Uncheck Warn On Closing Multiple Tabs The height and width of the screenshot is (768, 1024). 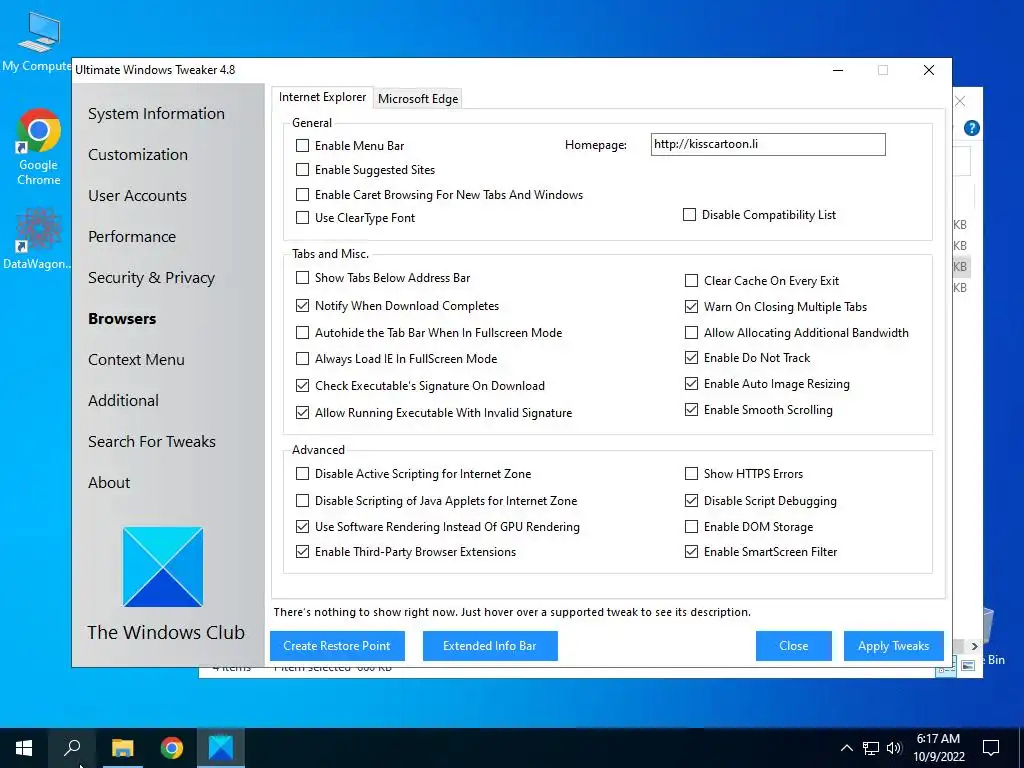(691, 306)
